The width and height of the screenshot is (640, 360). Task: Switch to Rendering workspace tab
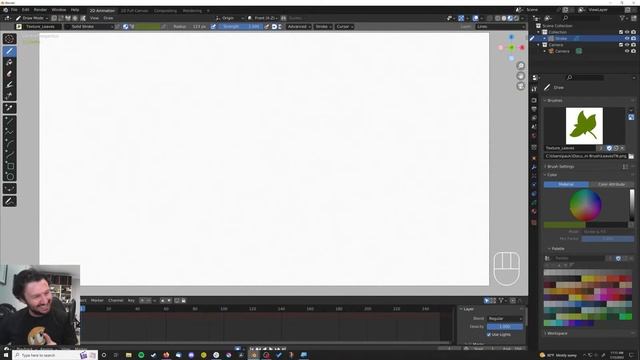192,11
